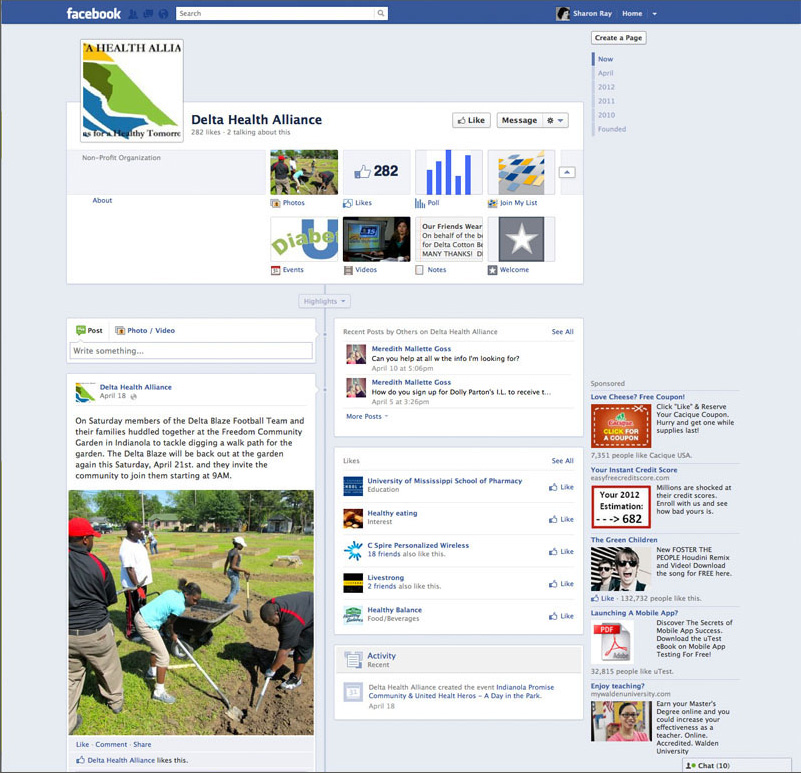Go to Home in the header
The image size is (801, 774).
pos(632,14)
